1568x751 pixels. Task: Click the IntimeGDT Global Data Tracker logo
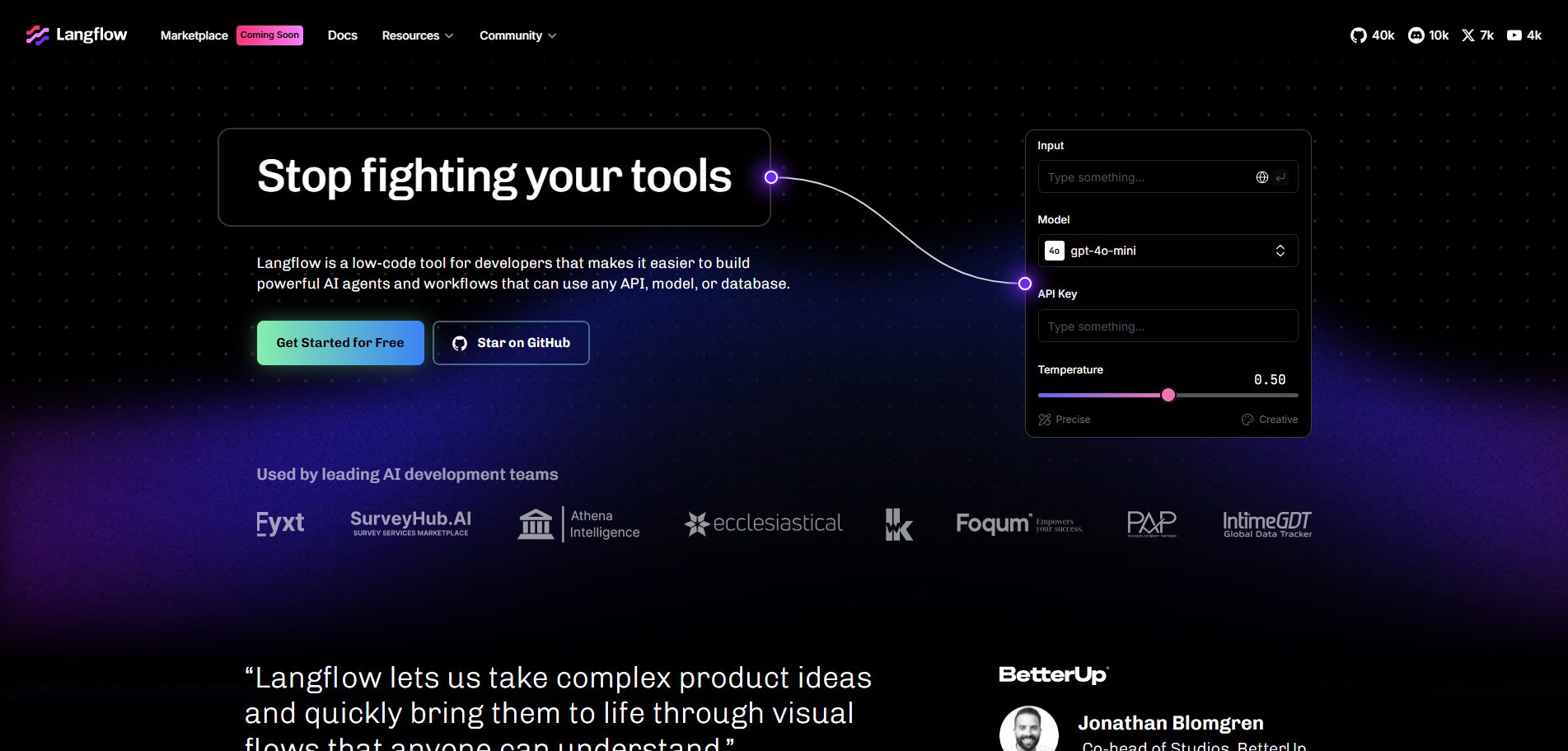tap(1267, 523)
